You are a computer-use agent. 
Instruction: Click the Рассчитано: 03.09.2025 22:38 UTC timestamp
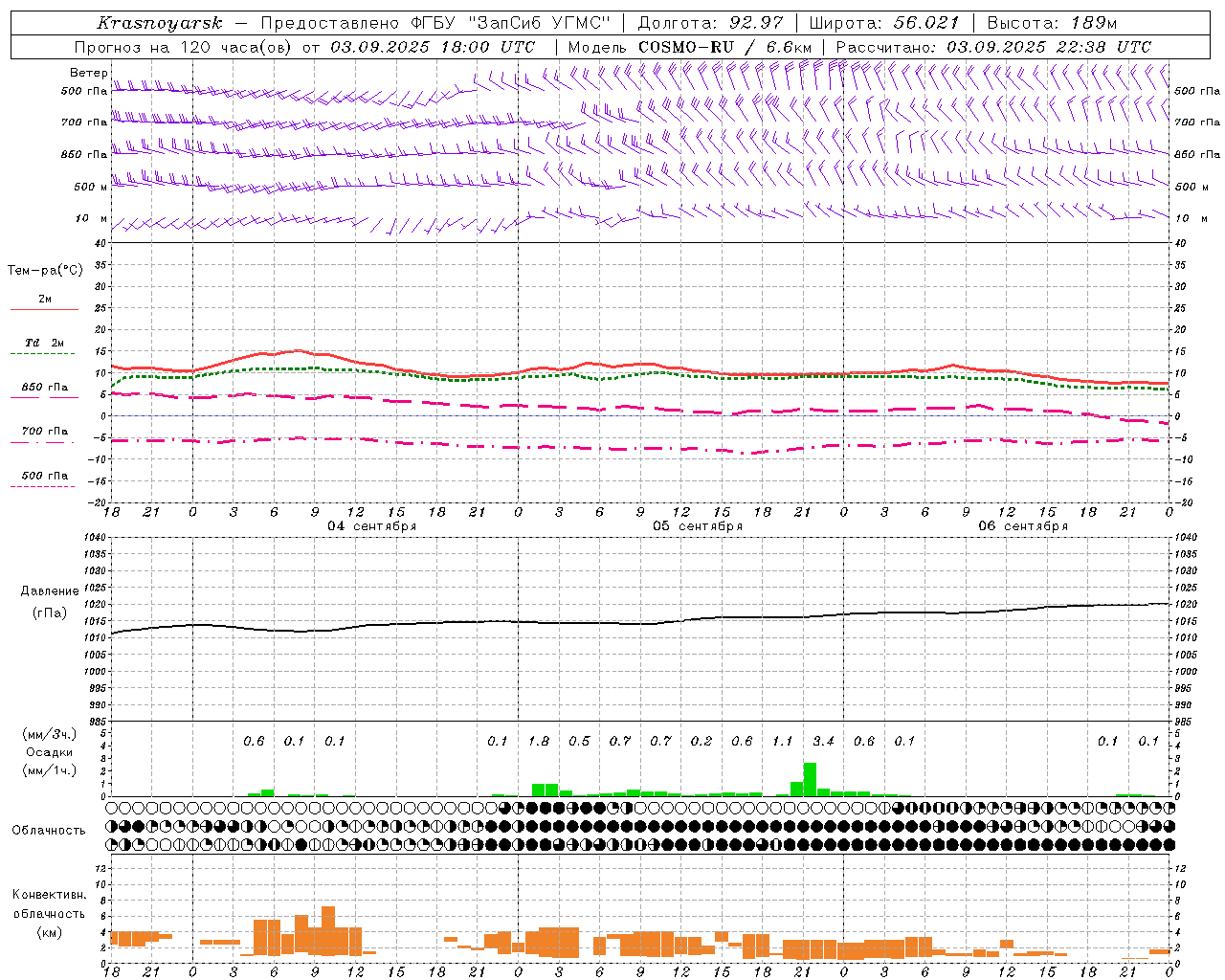click(993, 47)
